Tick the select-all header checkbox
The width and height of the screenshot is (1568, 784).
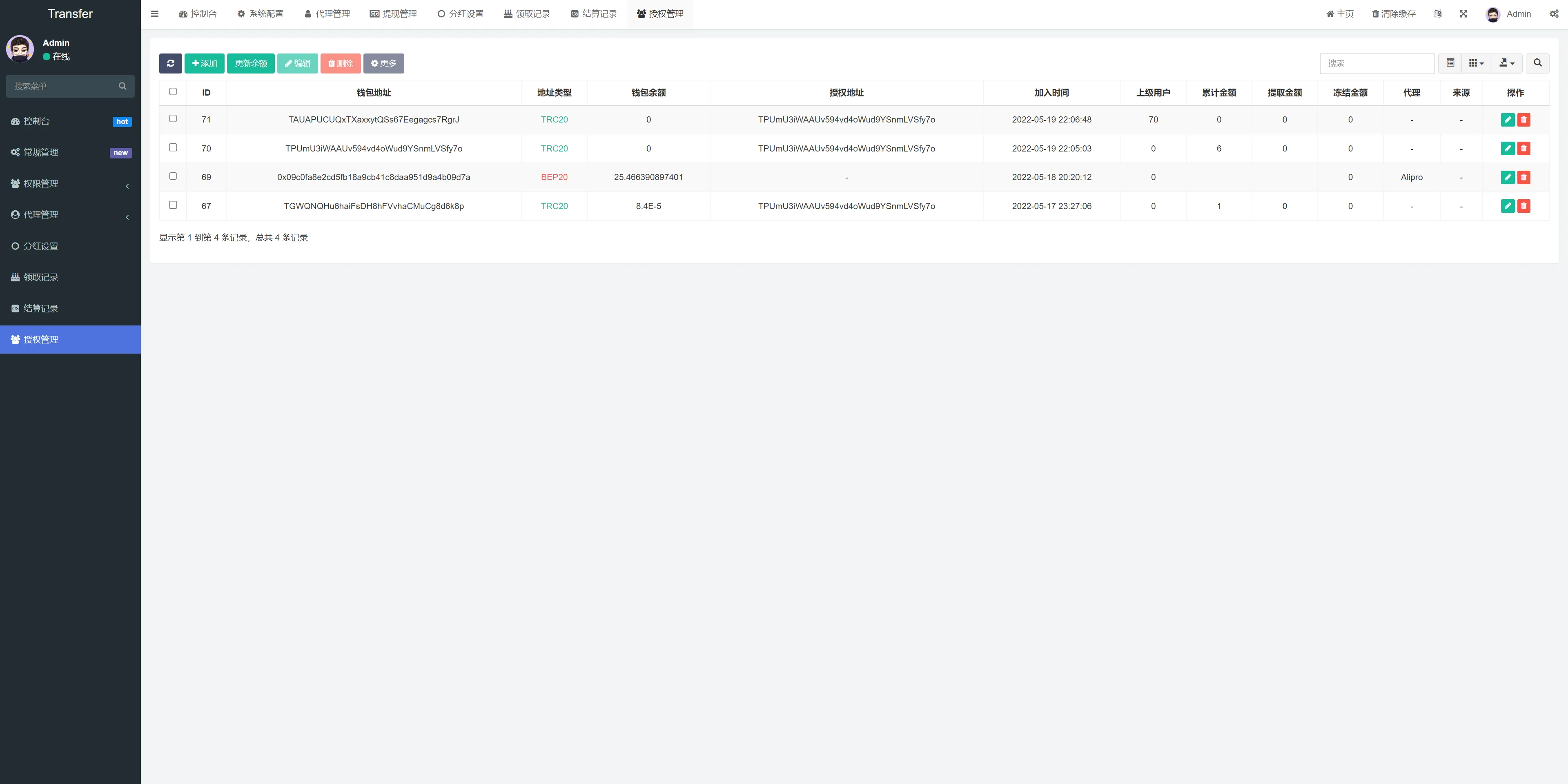[x=173, y=92]
